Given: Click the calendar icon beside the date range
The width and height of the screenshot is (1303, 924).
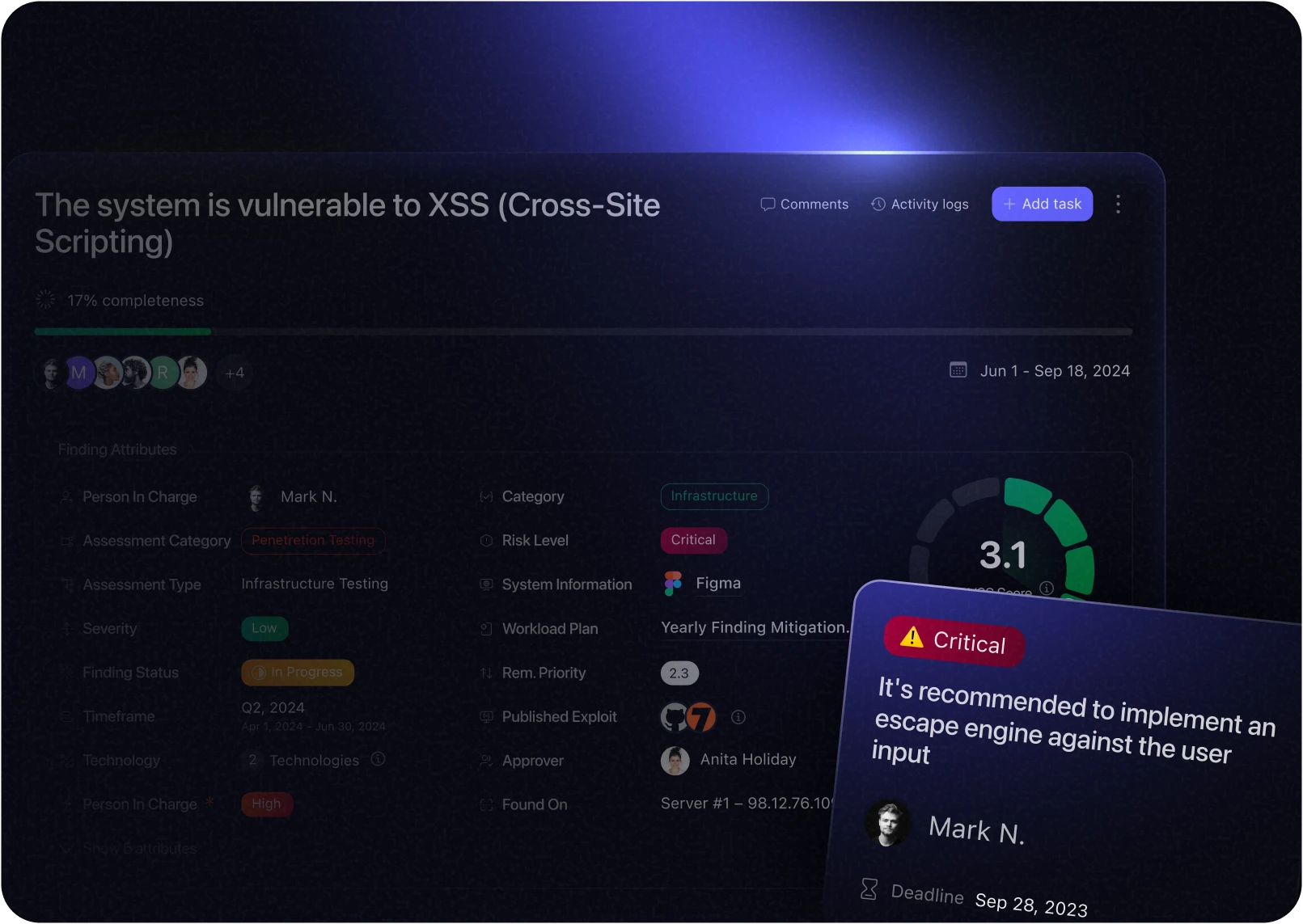Looking at the screenshot, I should pos(958,370).
